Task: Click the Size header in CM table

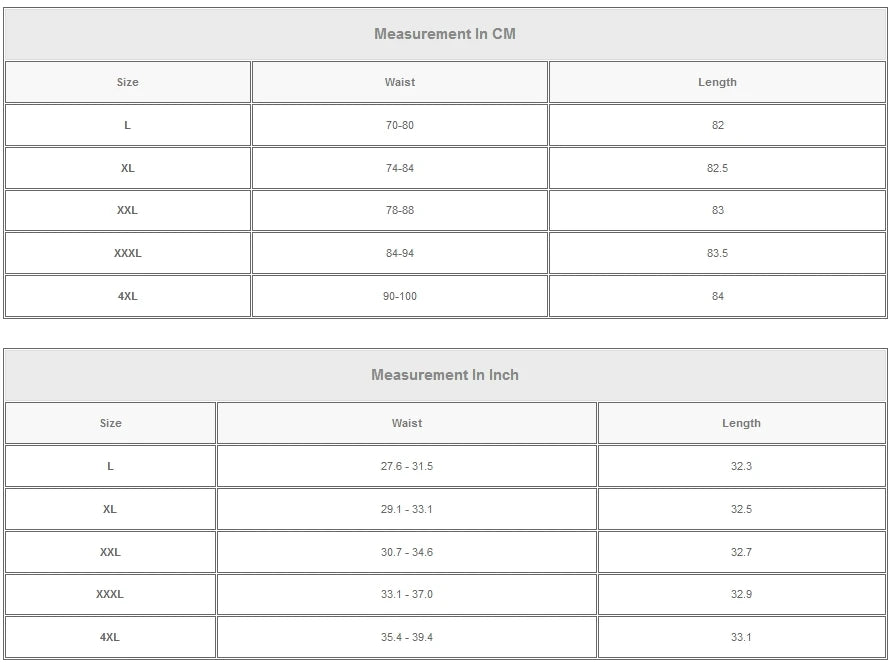Action: point(128,82)
